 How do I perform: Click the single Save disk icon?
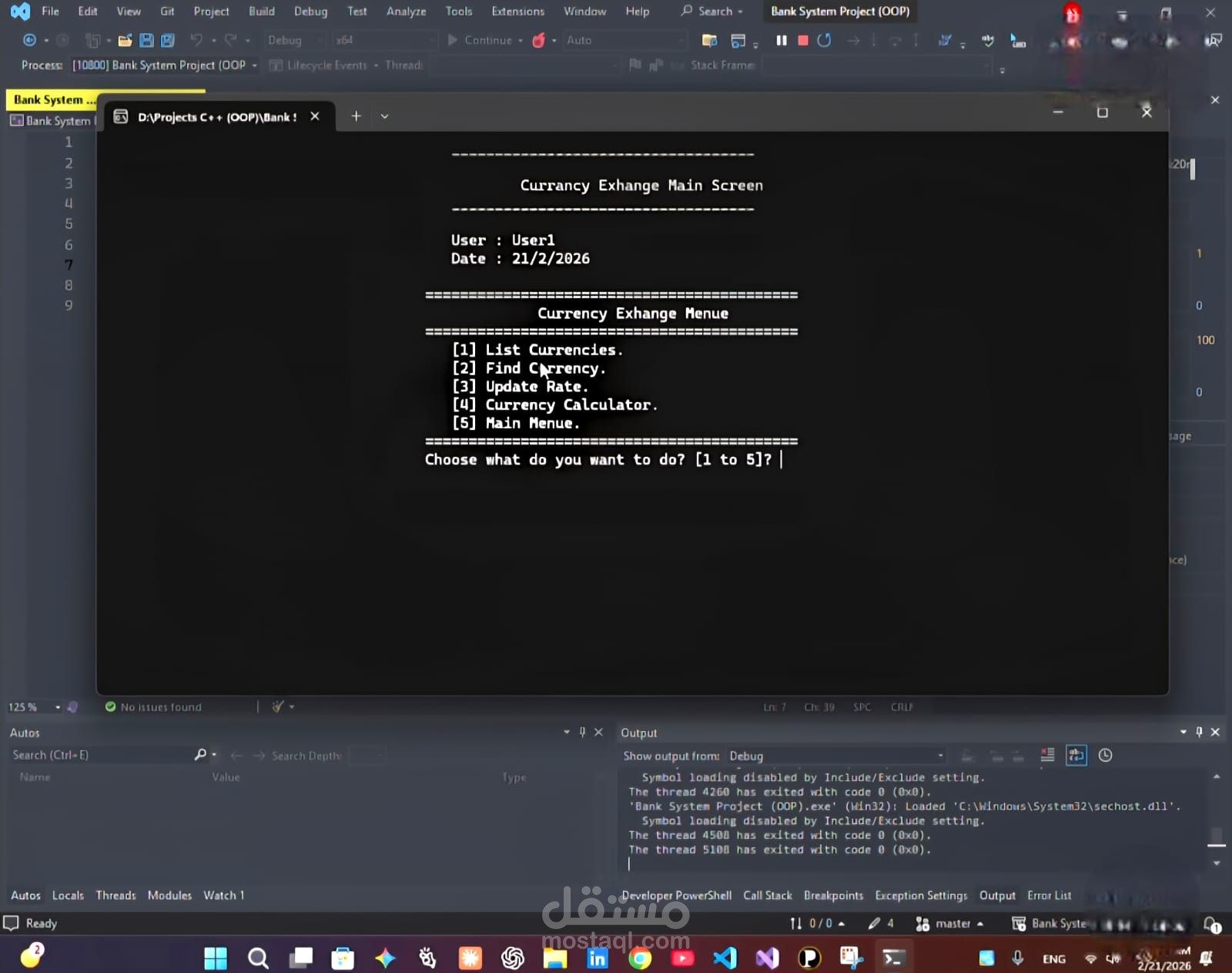pos(146,40)
